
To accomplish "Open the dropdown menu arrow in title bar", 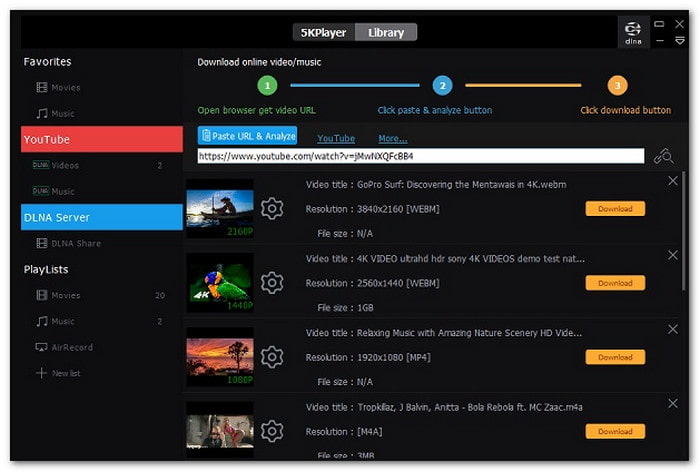I will [x=679, y=41].
